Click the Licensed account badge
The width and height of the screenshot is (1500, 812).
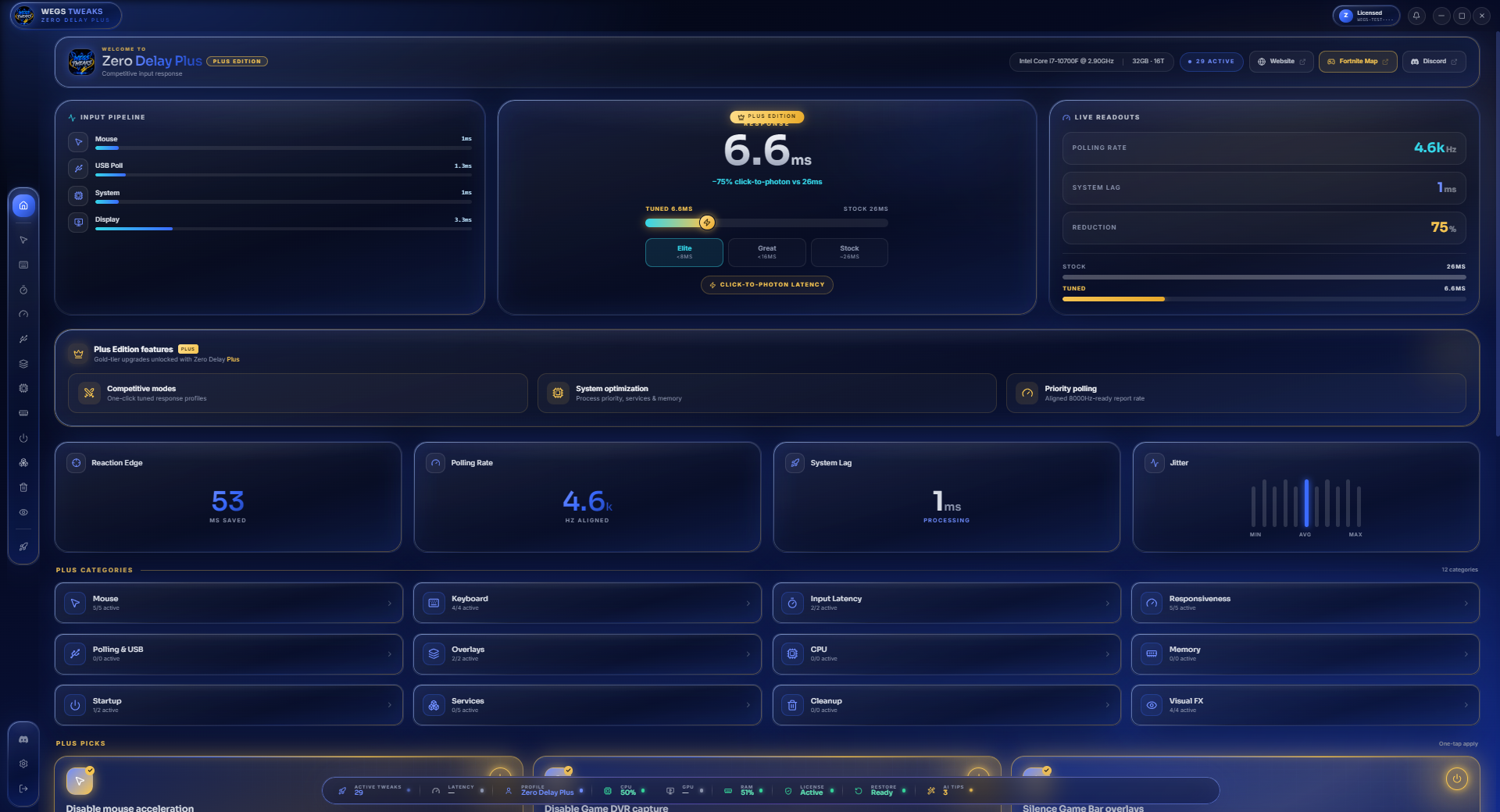tap(1366, 16)
